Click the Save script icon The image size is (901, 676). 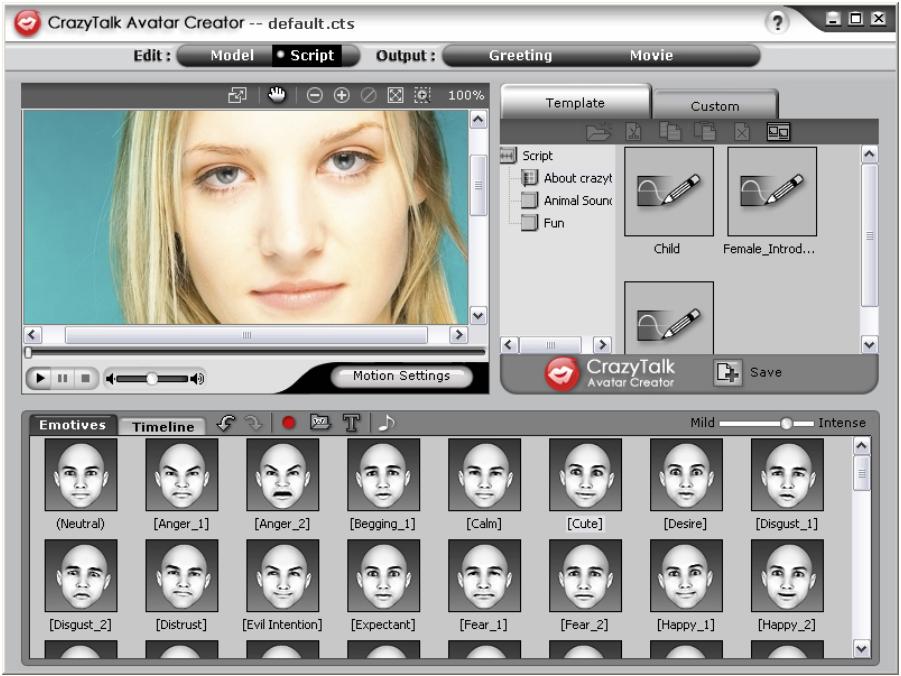[x=727, y=372]
